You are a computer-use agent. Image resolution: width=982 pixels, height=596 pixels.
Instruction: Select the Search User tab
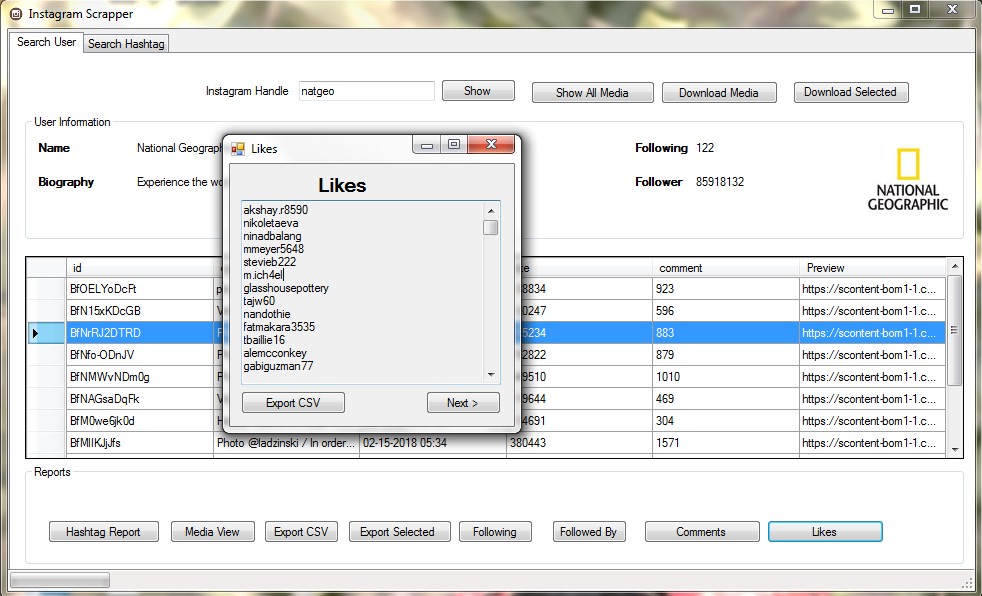[x=46, y=42]
